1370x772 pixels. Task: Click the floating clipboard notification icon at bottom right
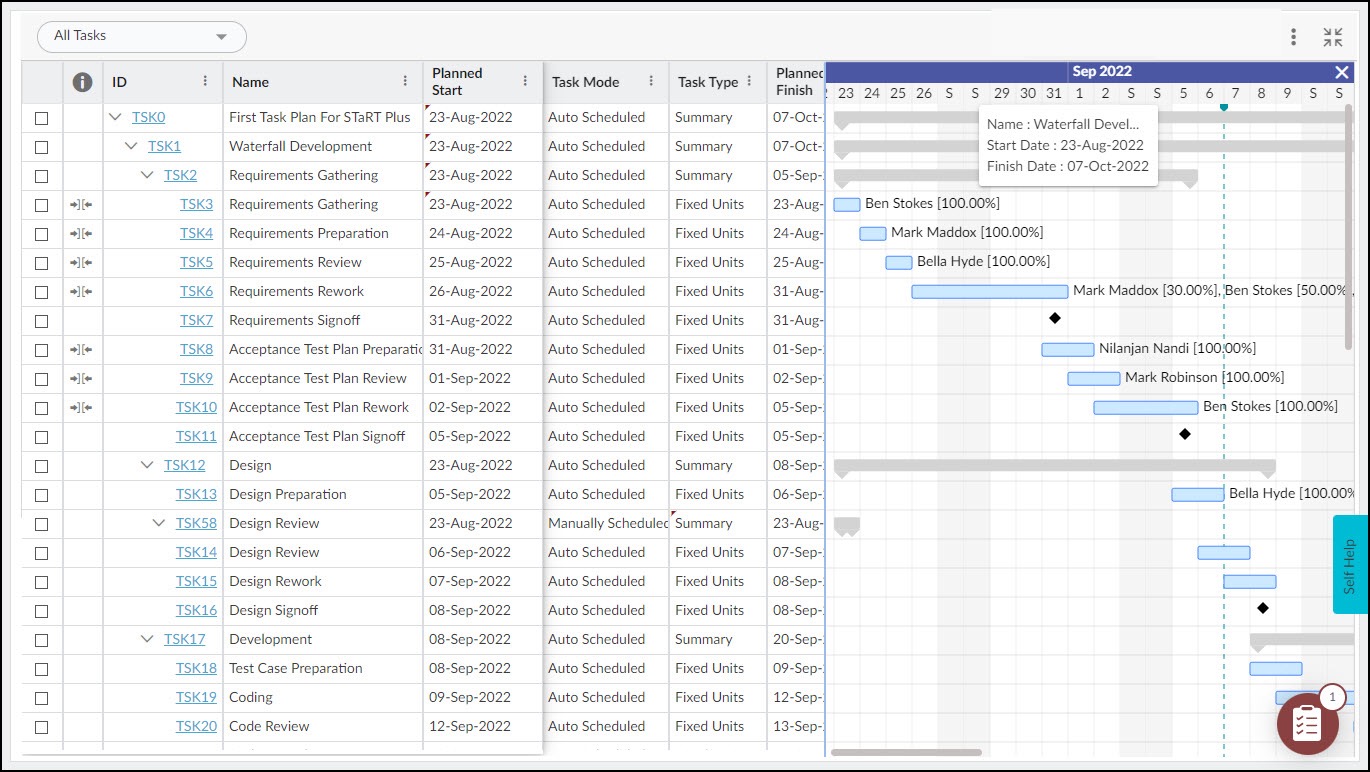1307,723
